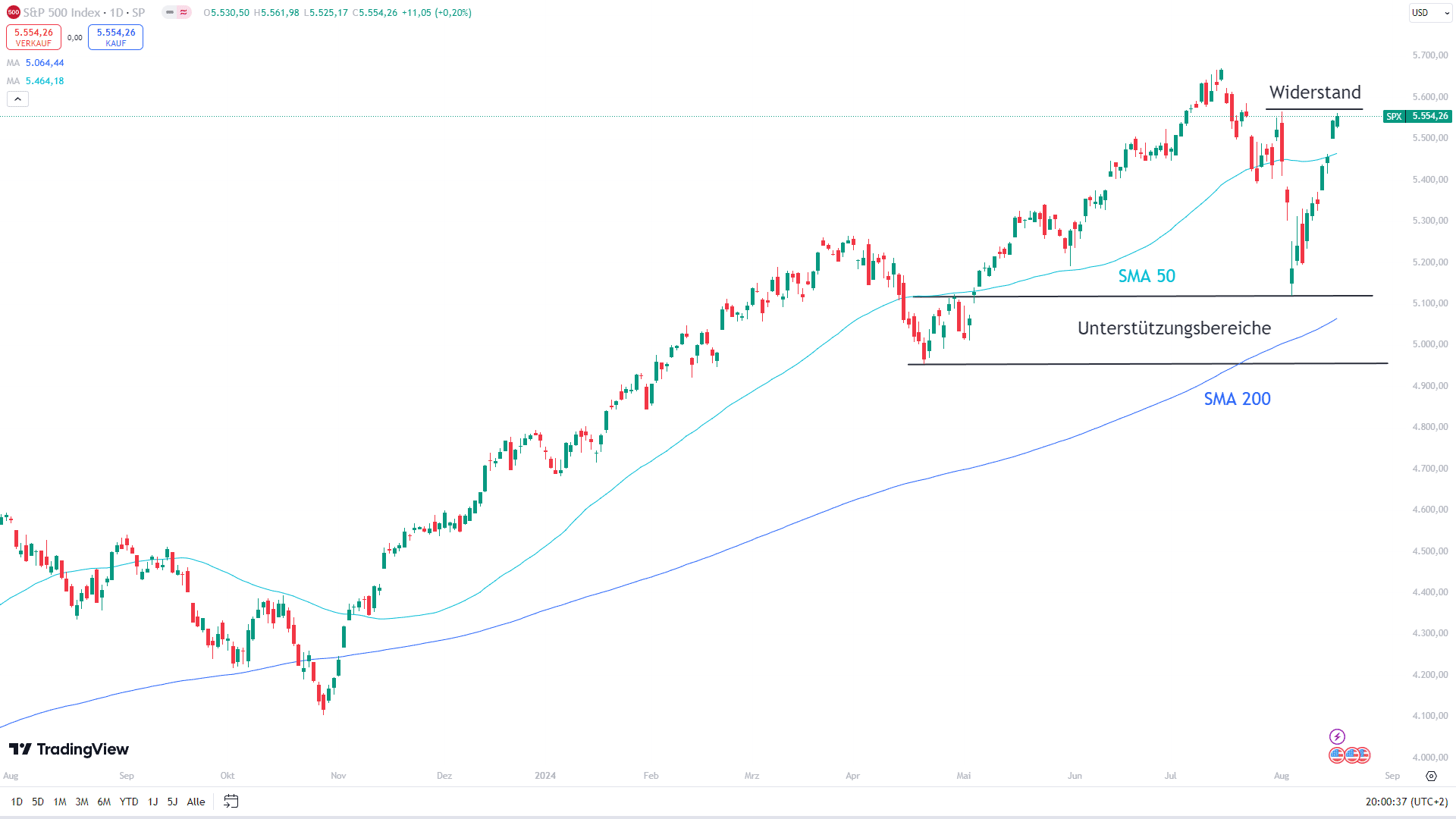
Task: Click the S&P 500 red symbol logo
Action: click(13, 12)
